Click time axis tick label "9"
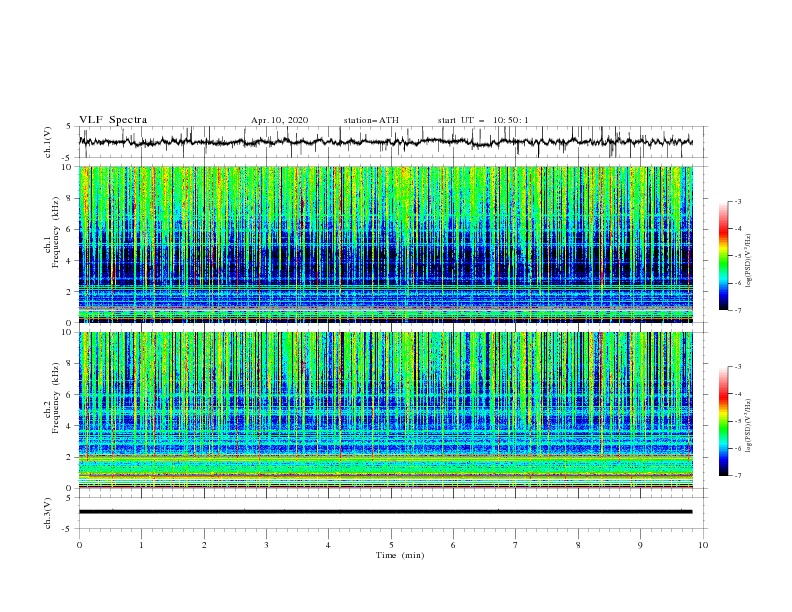The image size is (792, 612). coord(640,545)
